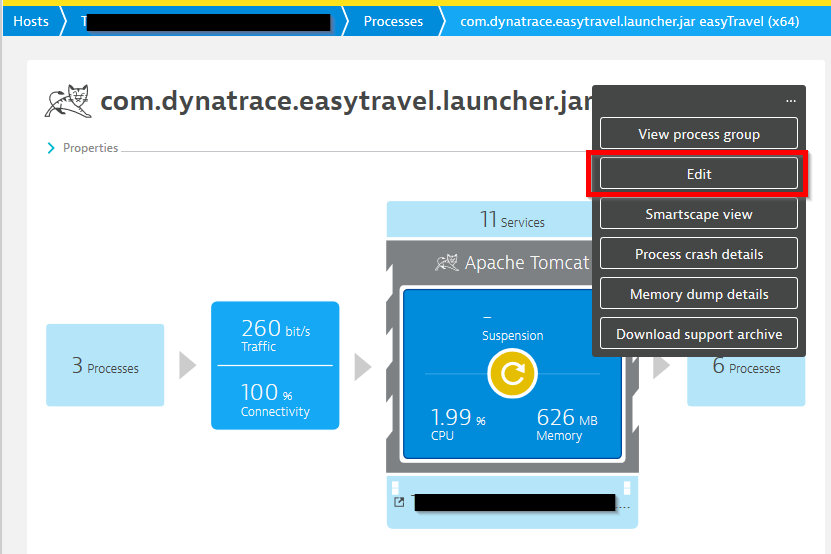The width and height of the screenshot is (831, 554).
Task: Open the 6 Processes outgoing tile
Action: coord(746,382)
